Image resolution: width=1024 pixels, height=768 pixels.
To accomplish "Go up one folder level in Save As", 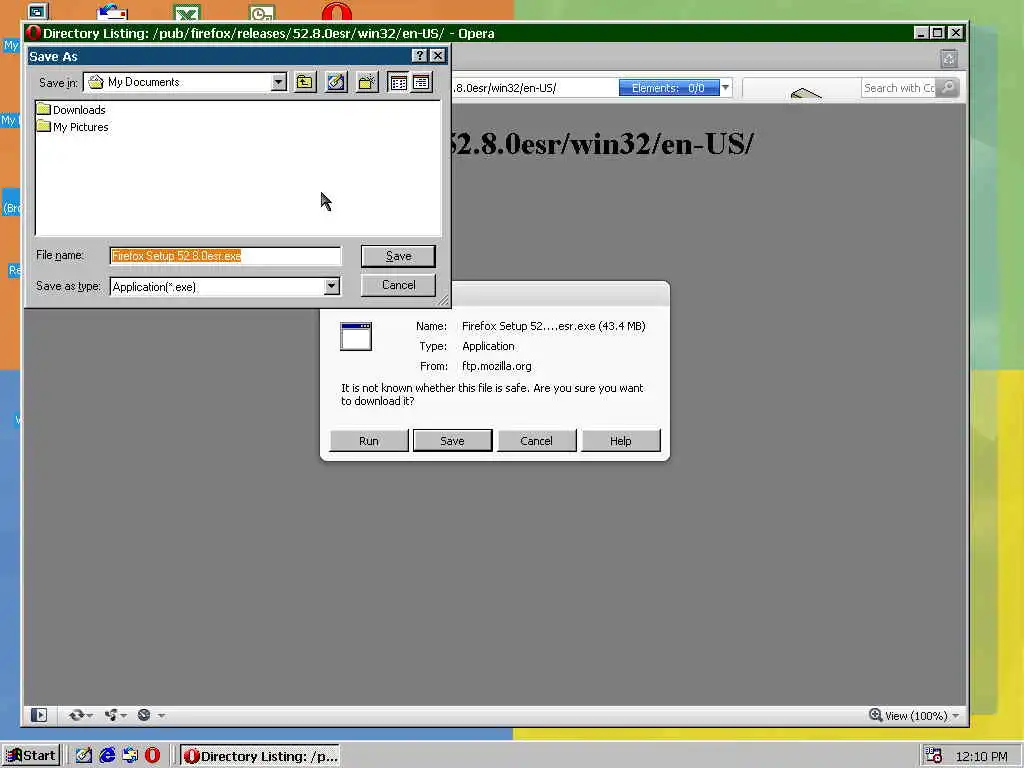I will tap(304, 82).
